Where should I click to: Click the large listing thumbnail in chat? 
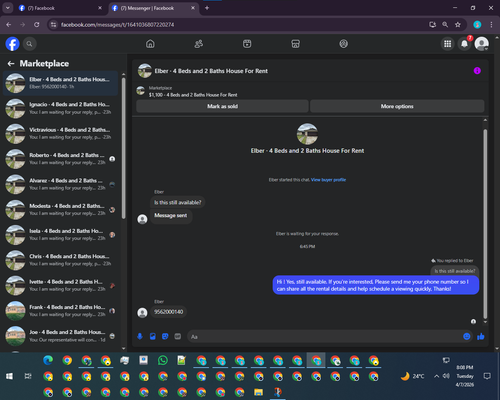pyautogui.click(x=307, y=134)
